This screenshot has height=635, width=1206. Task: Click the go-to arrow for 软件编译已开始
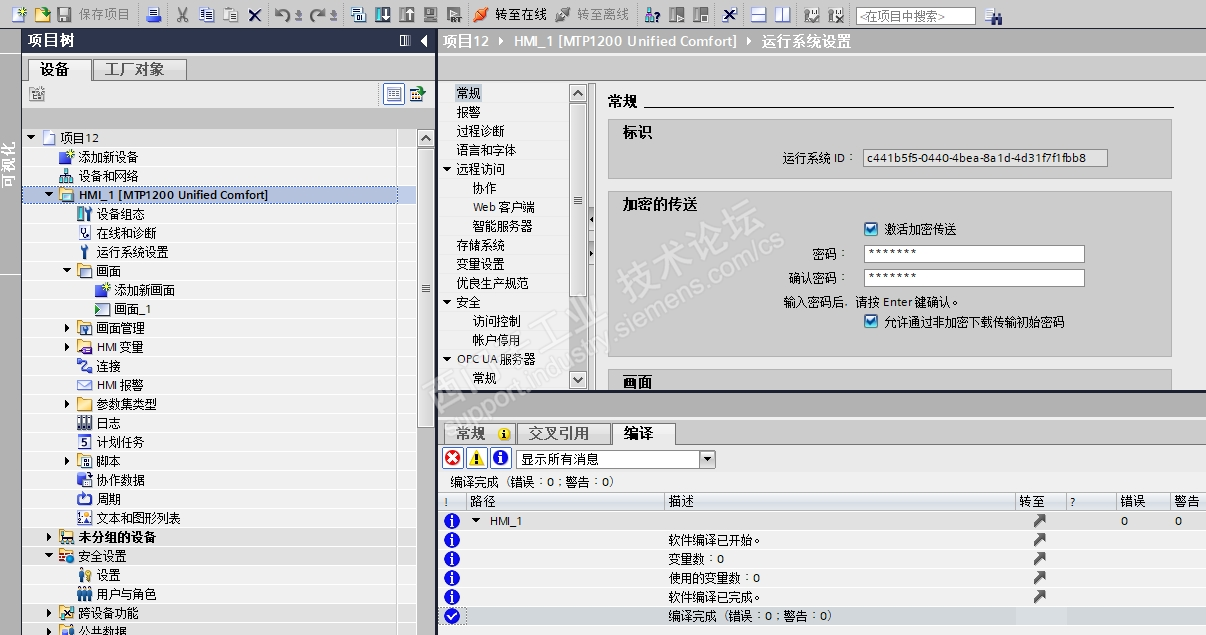(x=1040, y=540)
